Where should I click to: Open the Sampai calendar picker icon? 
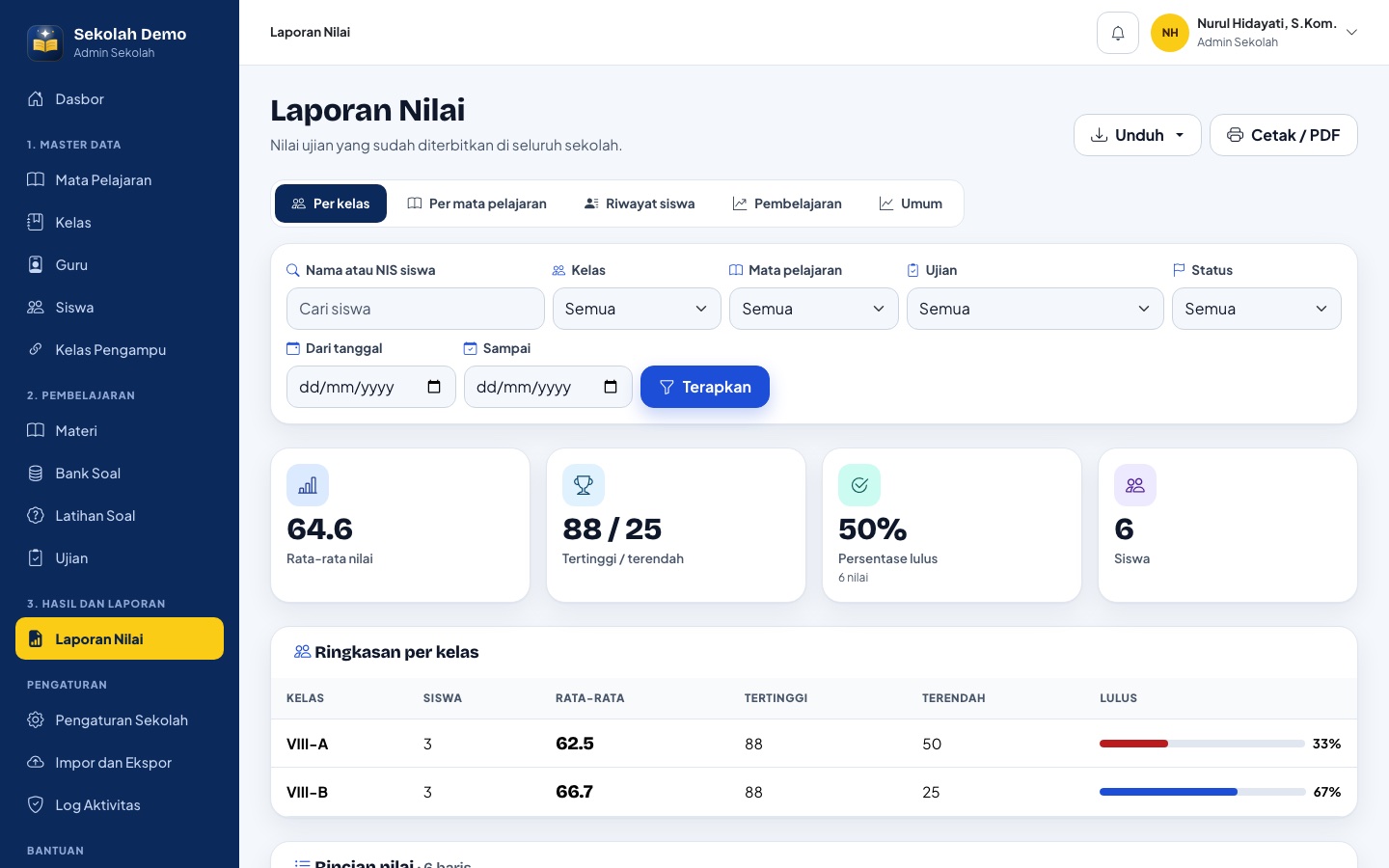tap(611, 387)
